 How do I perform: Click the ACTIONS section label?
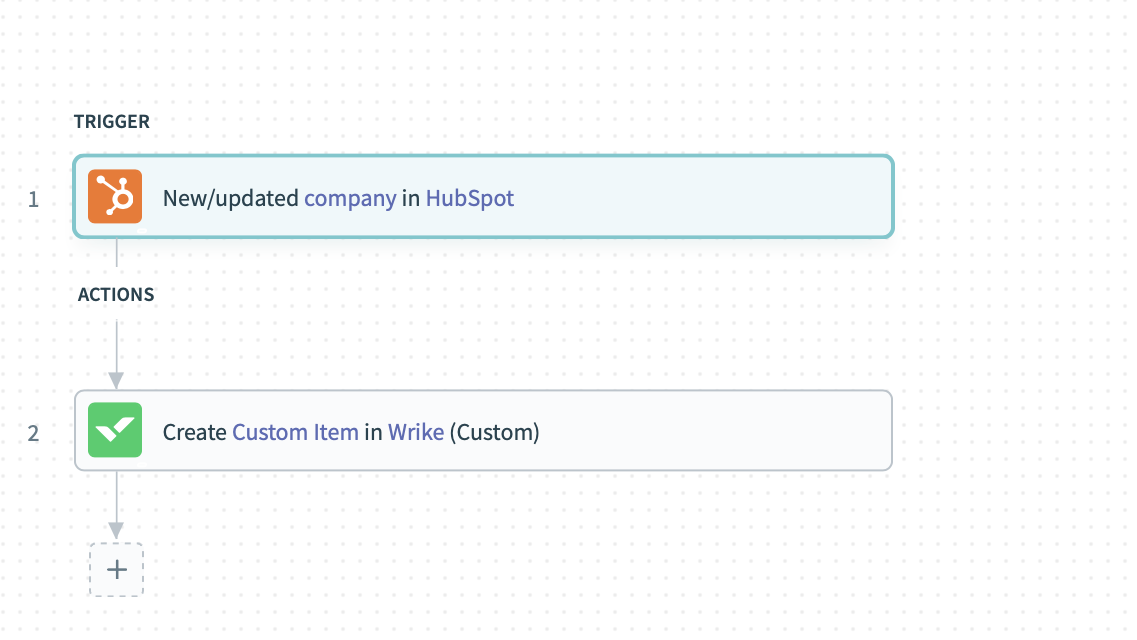(x=116, y=295)
